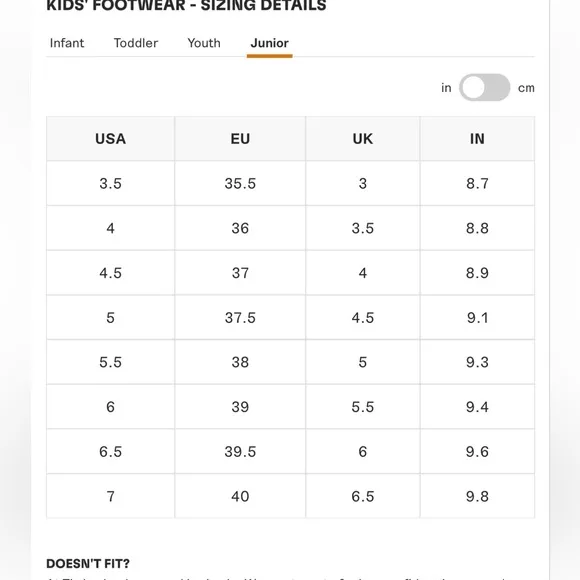
Task: Select the USA size 3.5 cell
Action: coord(111,183)
